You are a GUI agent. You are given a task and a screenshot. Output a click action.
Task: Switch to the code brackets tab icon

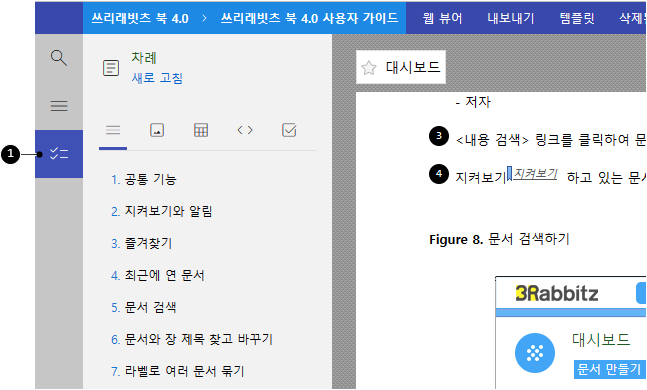pos(245,130)
